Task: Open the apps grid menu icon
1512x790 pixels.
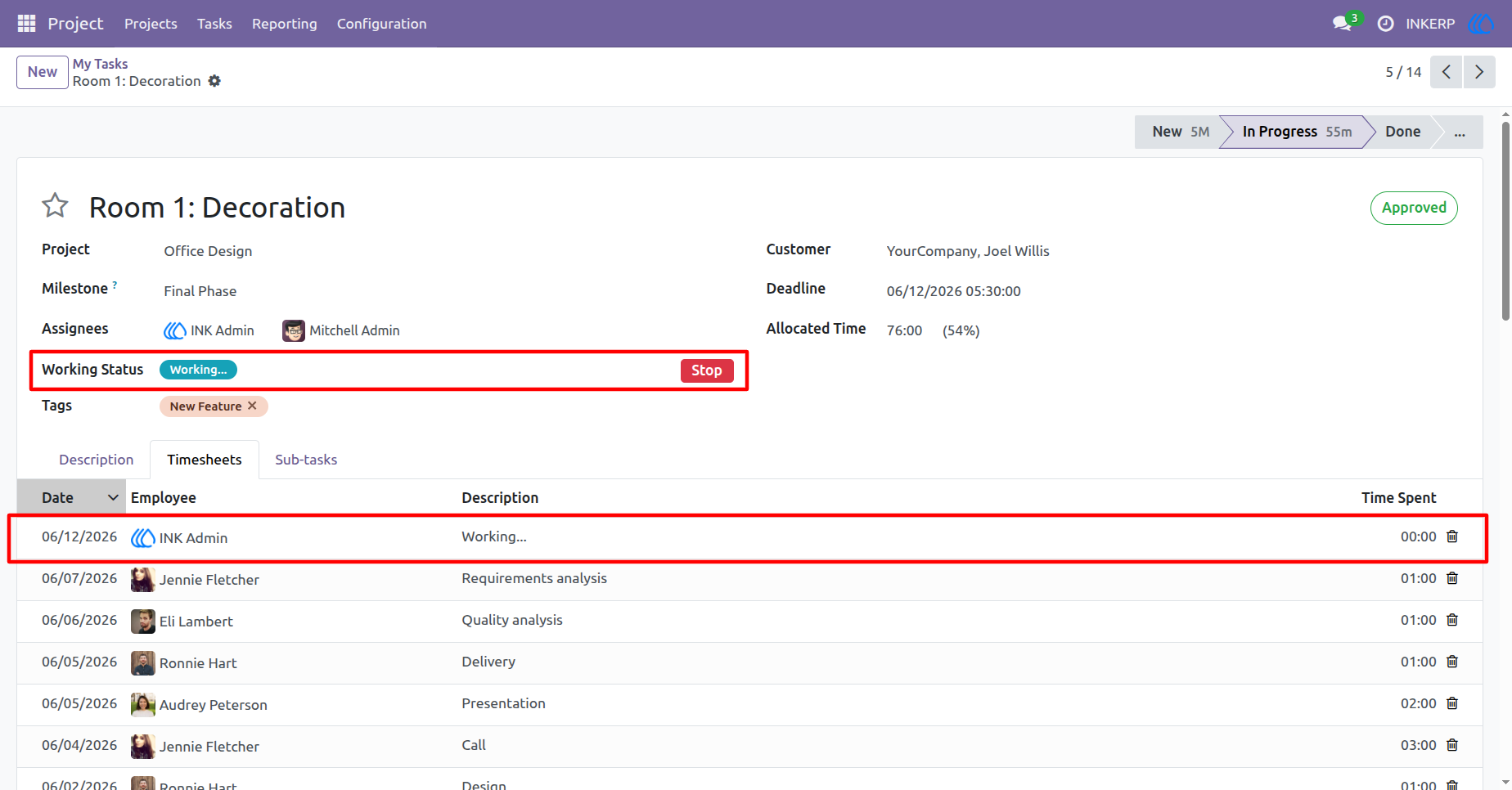Action: [26, 24]
